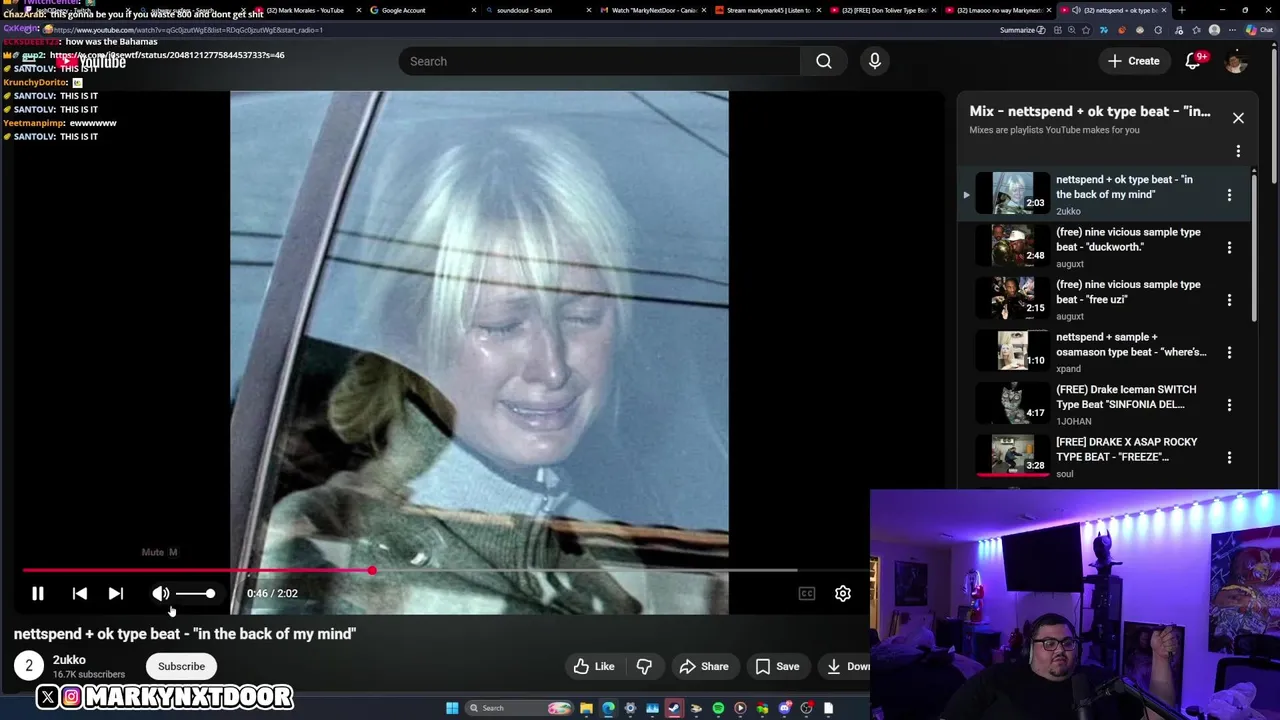The image size is (1280, 720).
Task: Switch to Watch "MarkyNextDoor" tab
Action: coord(653,10)
